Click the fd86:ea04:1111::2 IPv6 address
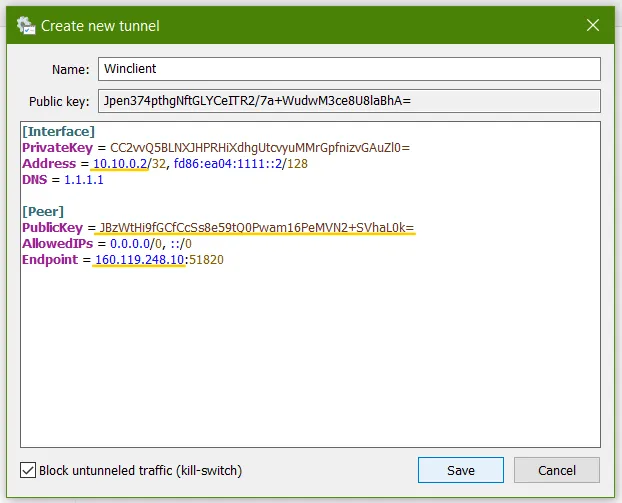This screenshot has height=503, width=622. (228, 164)
